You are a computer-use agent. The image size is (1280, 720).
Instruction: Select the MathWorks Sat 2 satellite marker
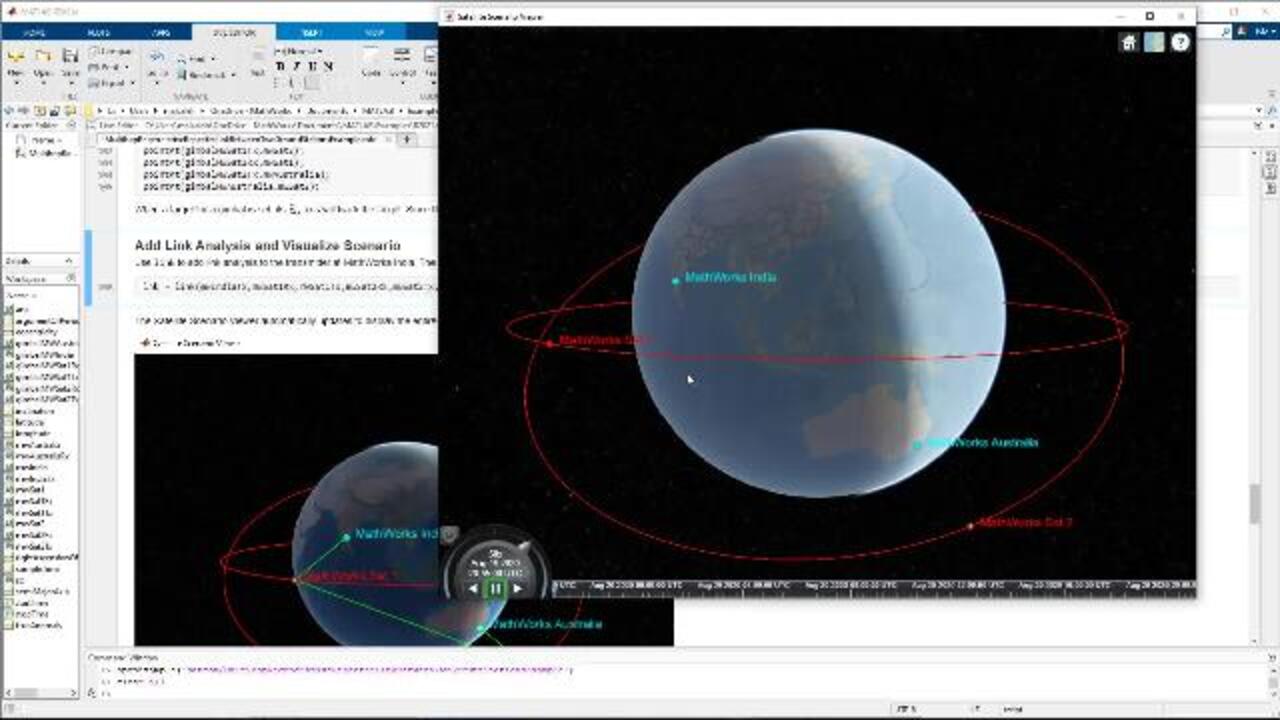point(971,525)
